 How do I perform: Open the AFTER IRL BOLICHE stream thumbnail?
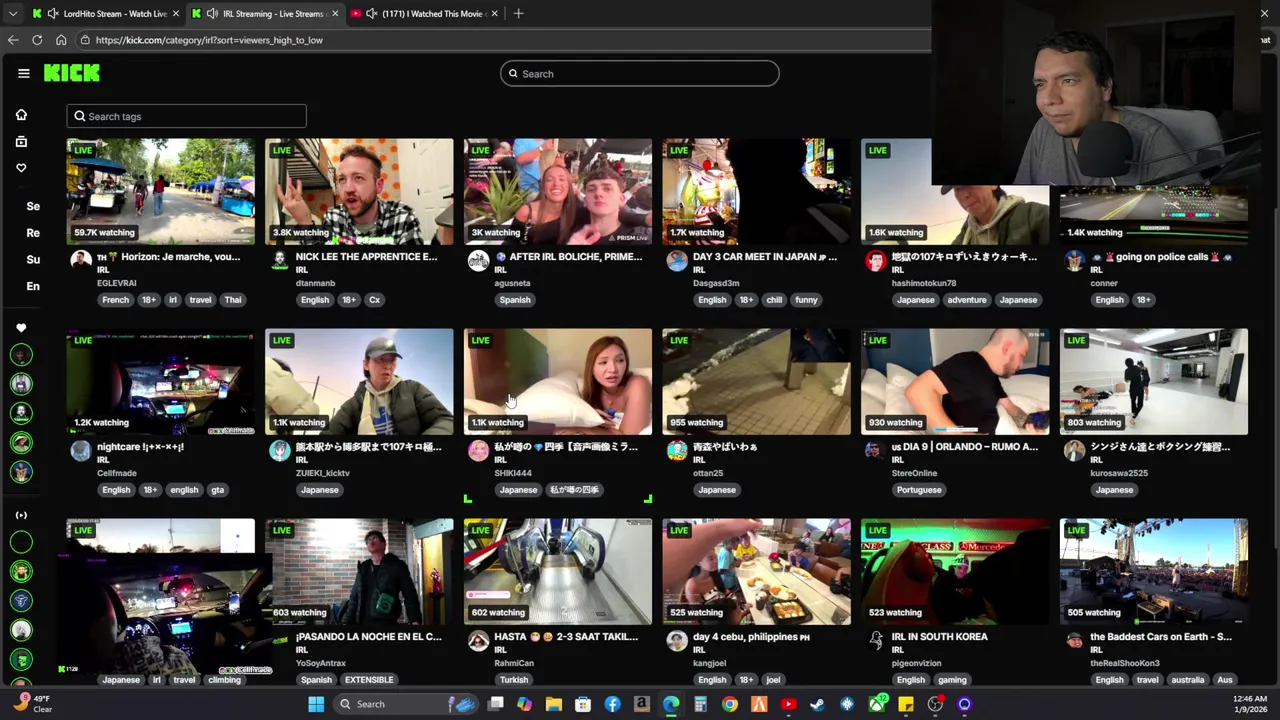(x=558, y=191)
